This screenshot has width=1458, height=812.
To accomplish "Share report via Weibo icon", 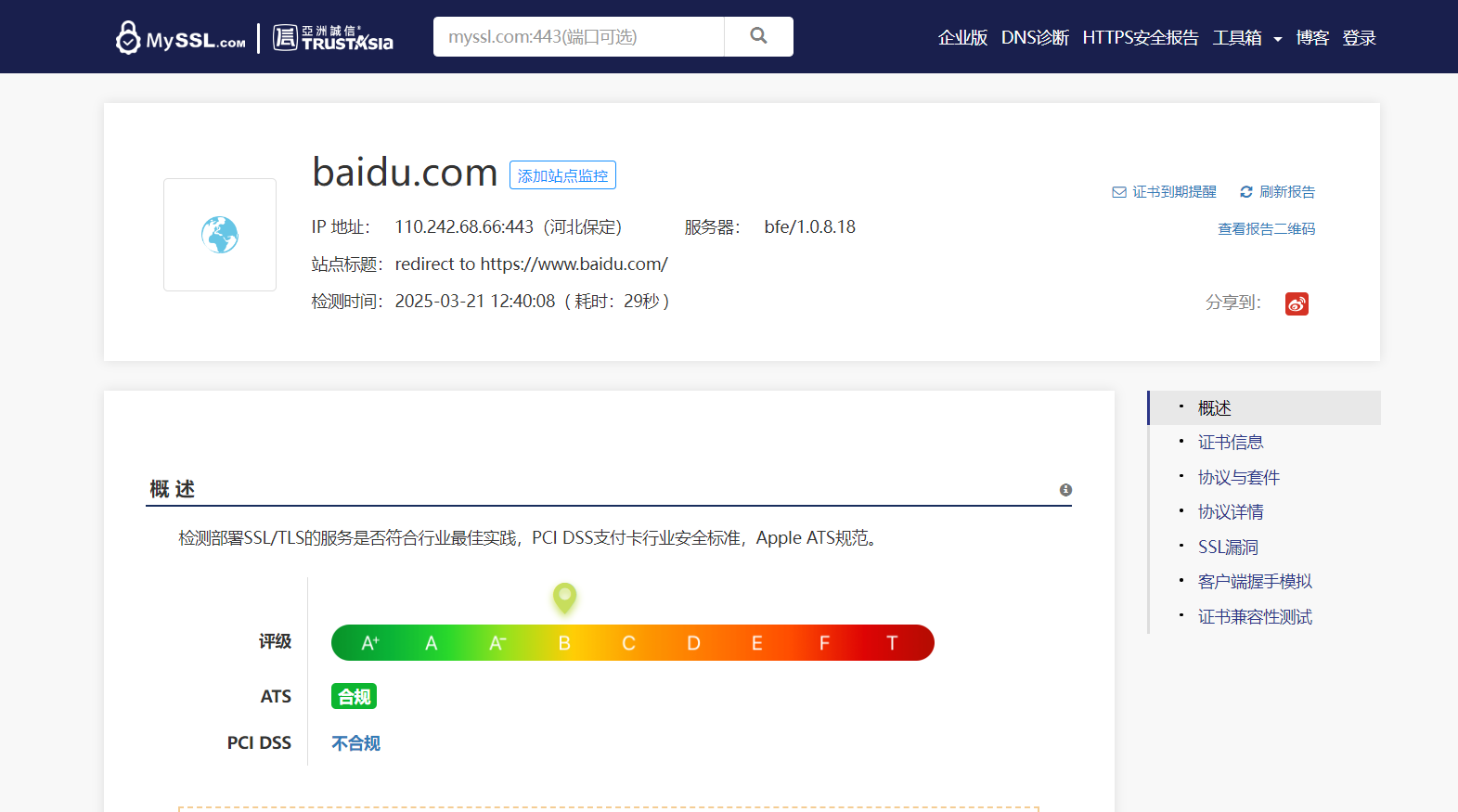I will (1297, 303).
